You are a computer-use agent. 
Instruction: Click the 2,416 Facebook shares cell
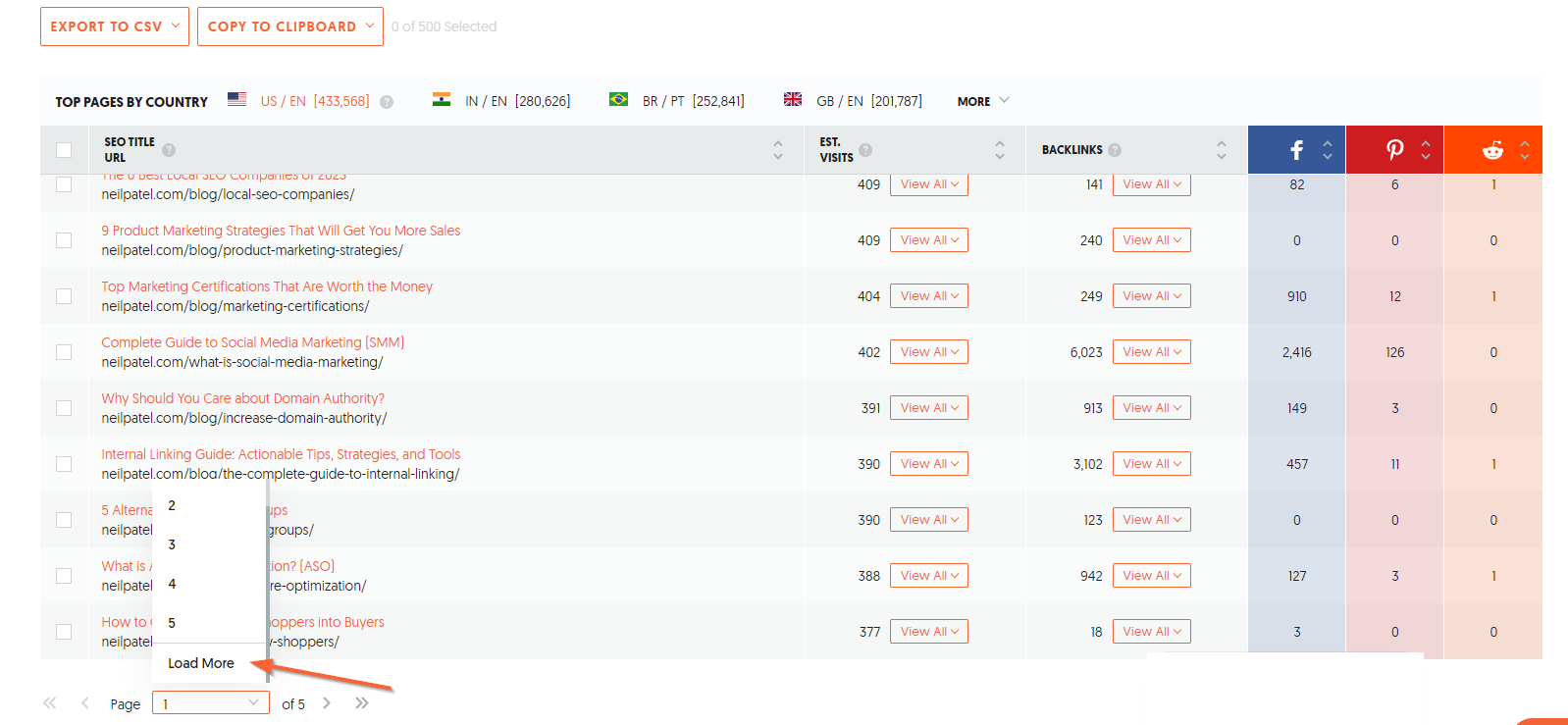[1297, 352]
